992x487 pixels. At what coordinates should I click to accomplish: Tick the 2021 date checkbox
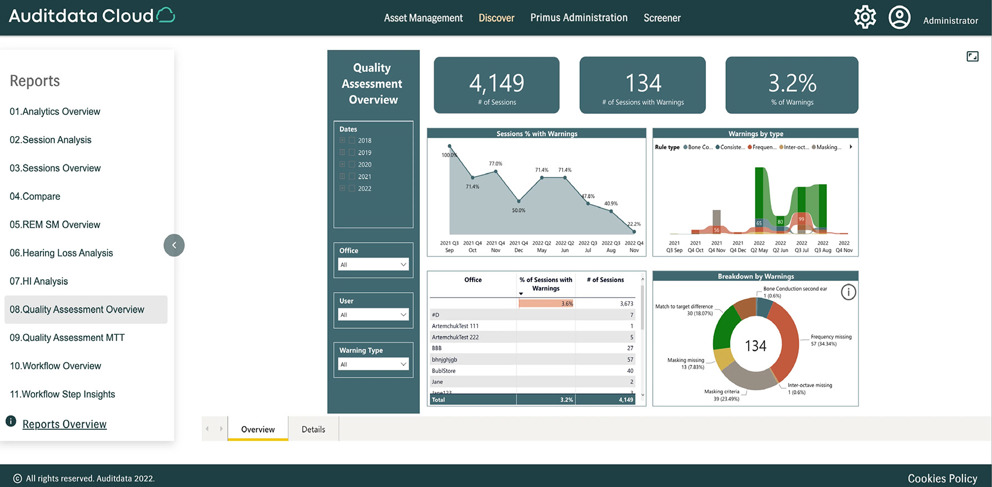[352, 176]
